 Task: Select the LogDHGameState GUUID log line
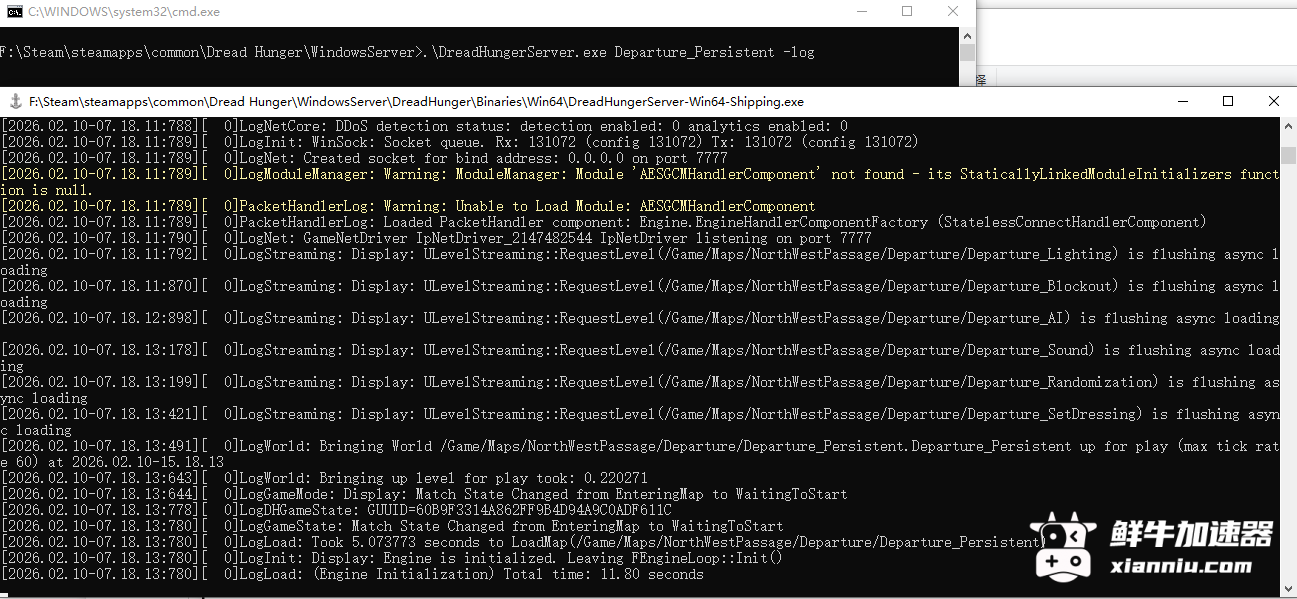click(x=440, y=510)
